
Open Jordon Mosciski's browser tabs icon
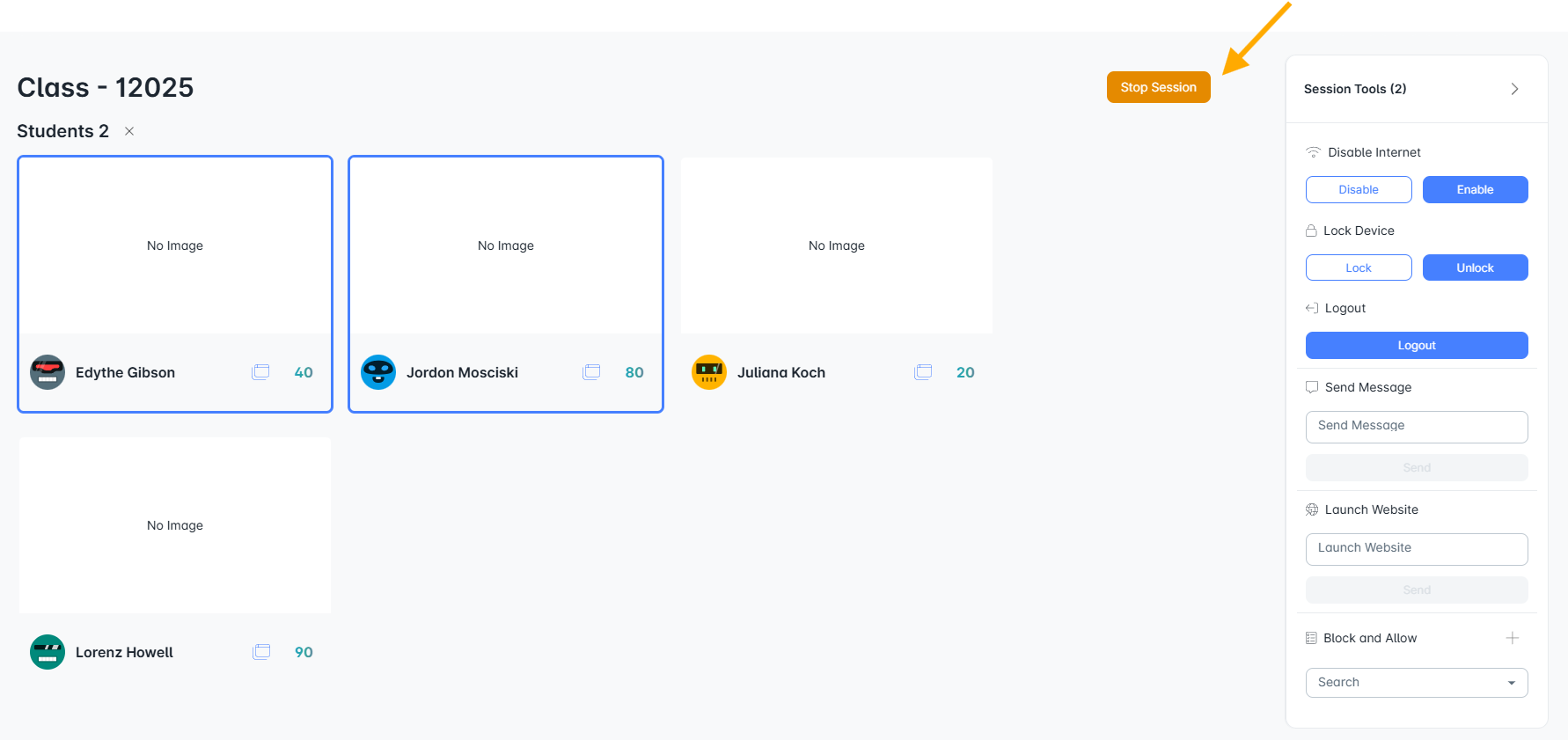[591, 372]
